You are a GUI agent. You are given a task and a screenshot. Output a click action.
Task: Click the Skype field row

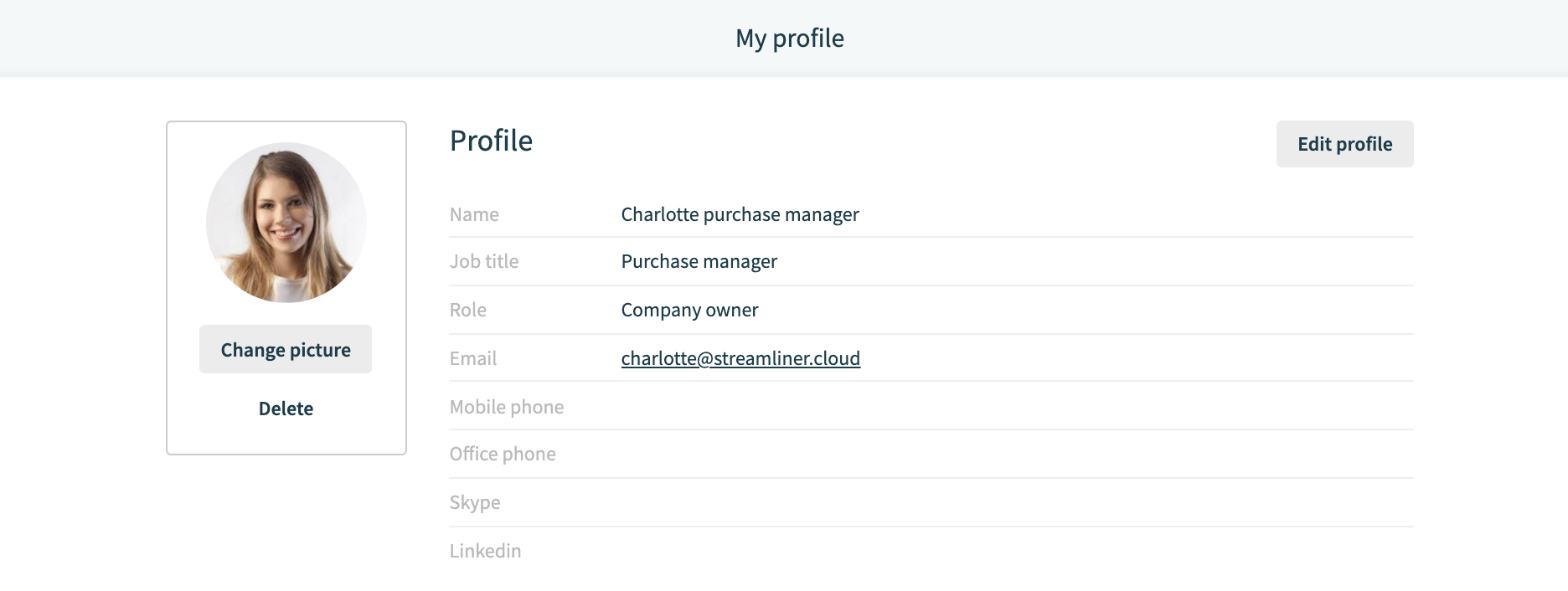coord(931,502)
